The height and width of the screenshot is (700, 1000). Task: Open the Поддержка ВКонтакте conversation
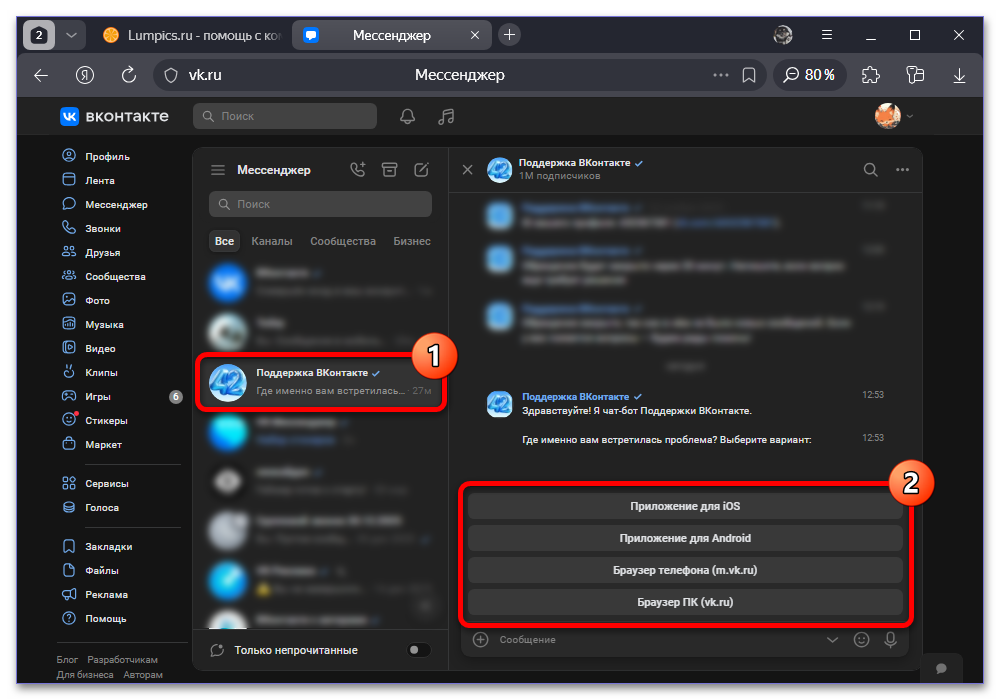(x=321, y=381)
